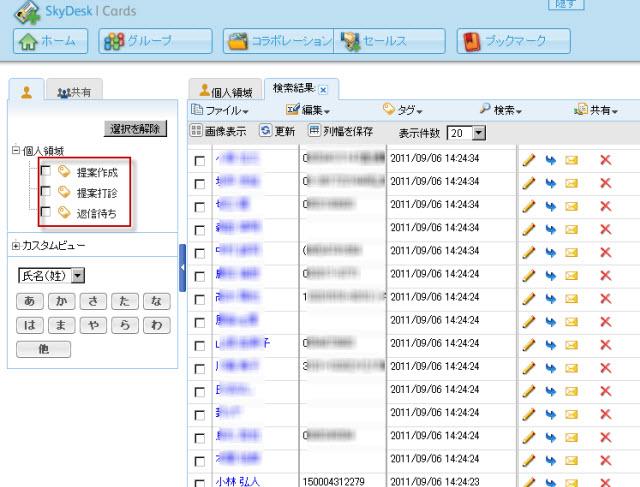Select the 提案作成 tag label

(x=97, y=173)
